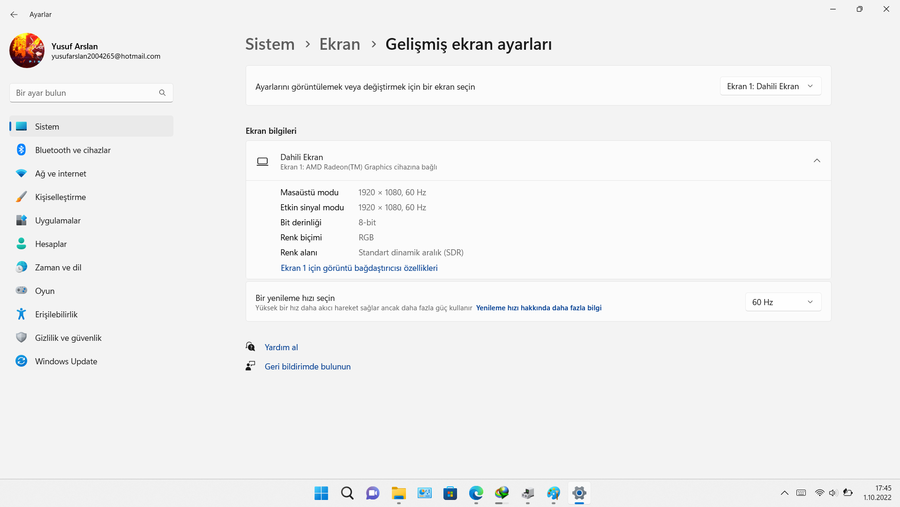
Task: Collapse the Dahili Ekran info panel
Action: point(816,161)
